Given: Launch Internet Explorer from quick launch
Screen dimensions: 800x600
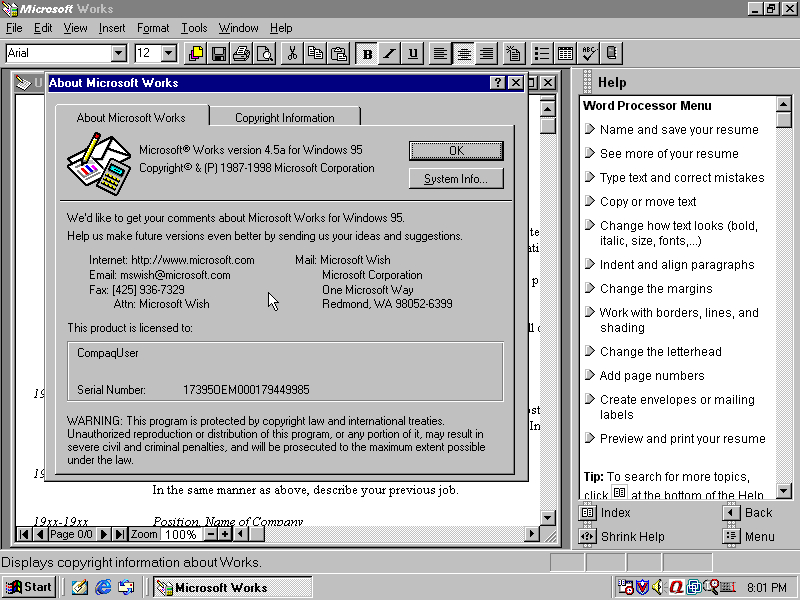Looking at the screenshot, I should pos(103,587).
